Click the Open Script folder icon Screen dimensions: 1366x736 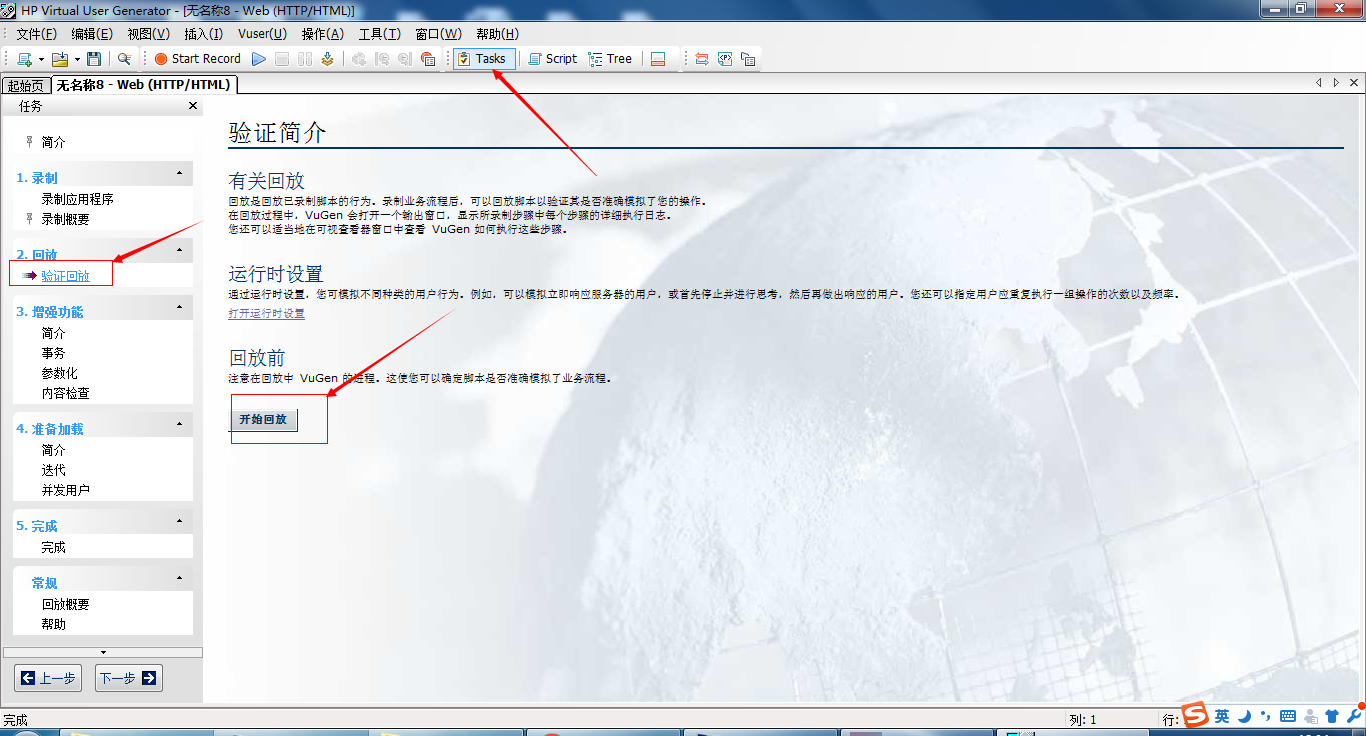click(60, 59)
